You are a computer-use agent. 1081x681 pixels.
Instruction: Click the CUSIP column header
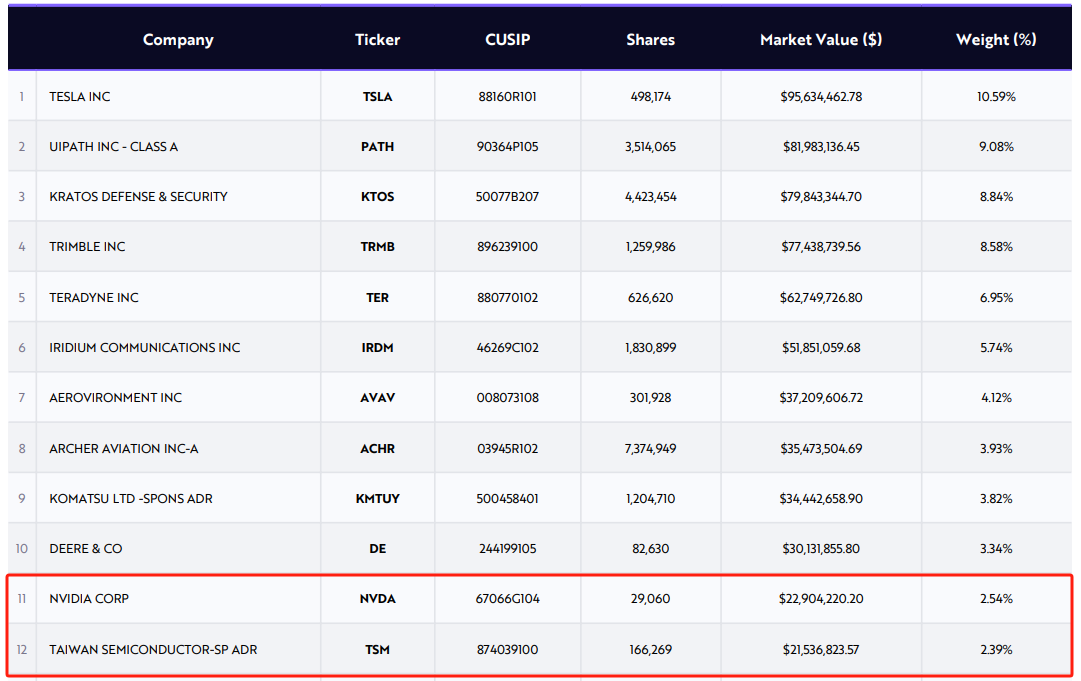pyautogui.click(x=507, y=40)
